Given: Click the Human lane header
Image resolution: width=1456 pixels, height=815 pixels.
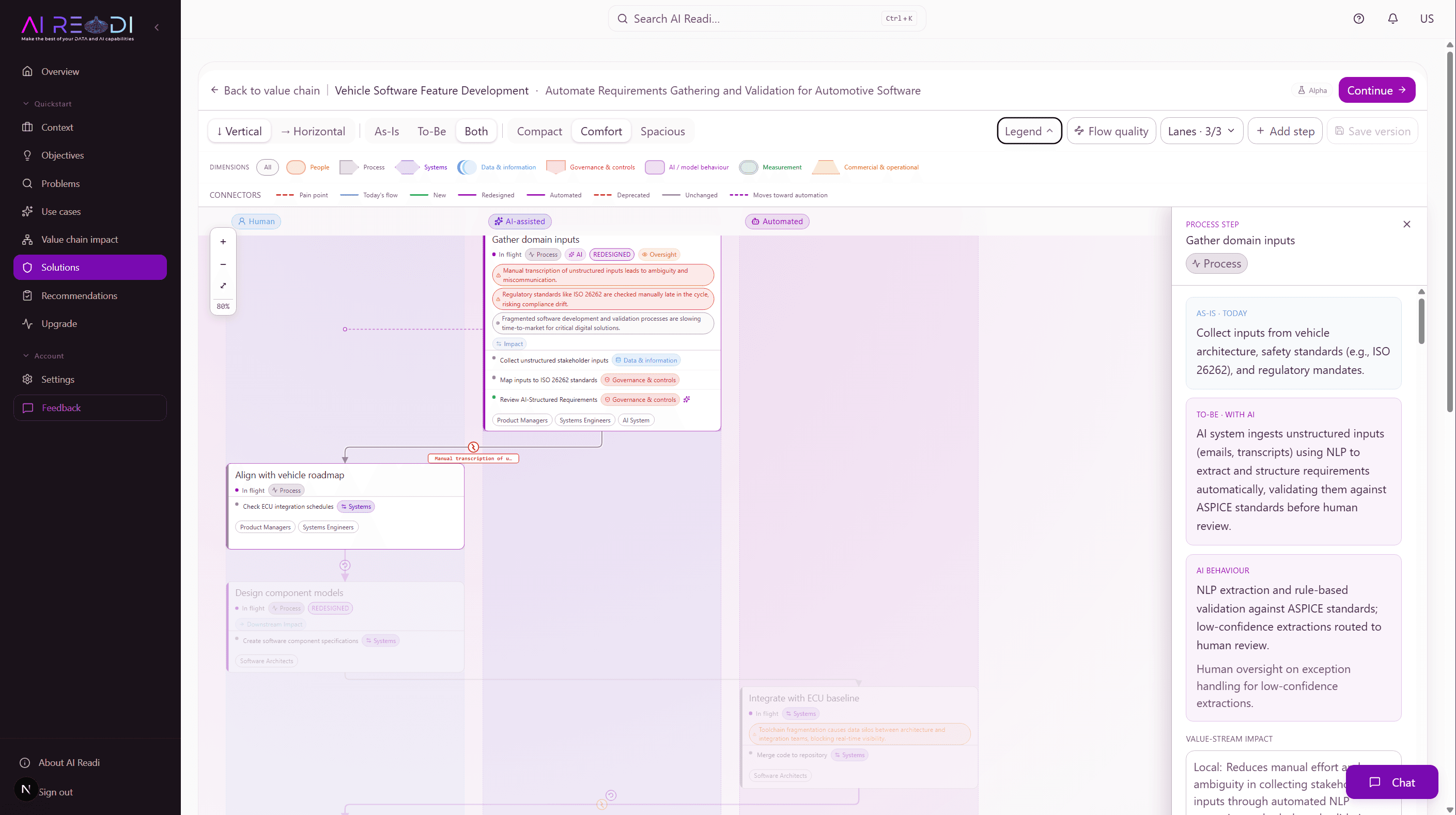Looking at the screenshot, I should [x=256, y=222].
